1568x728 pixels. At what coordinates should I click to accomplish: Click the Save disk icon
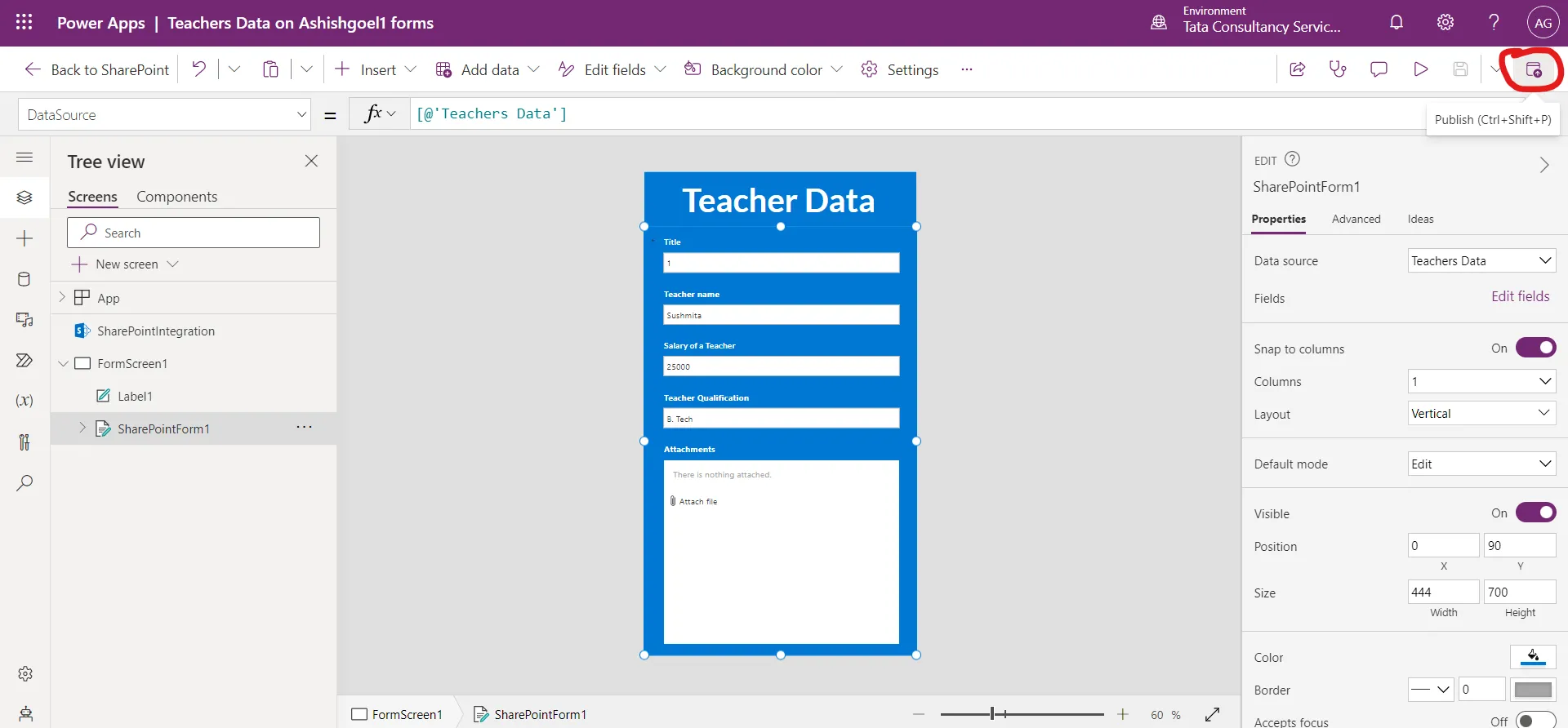[1461, 69]
